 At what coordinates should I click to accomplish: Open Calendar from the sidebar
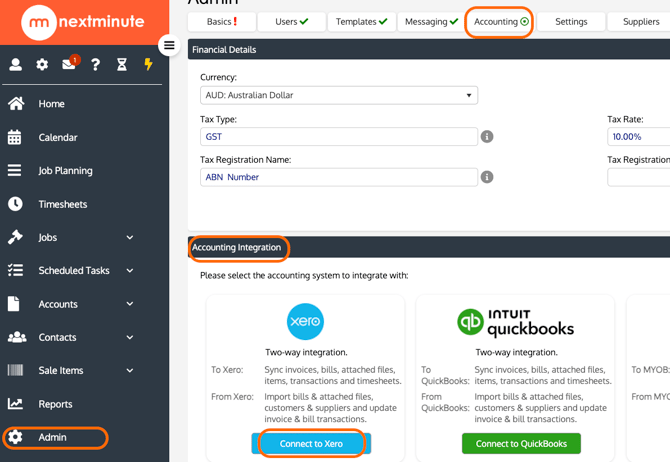pos(57,137)
